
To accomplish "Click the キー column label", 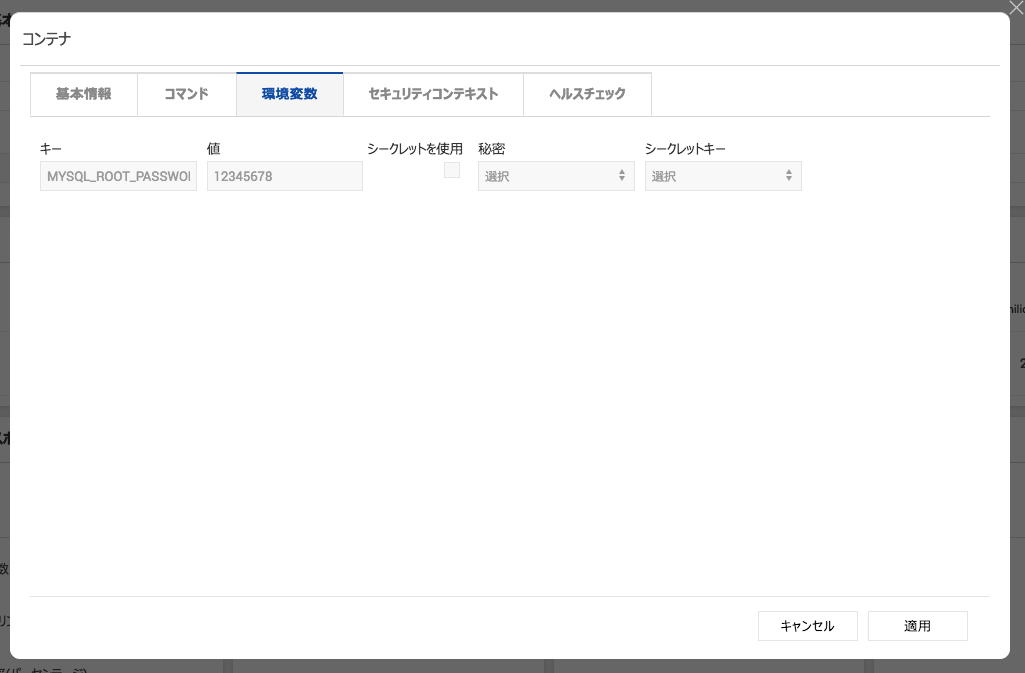I will click(x=50, y=149).
